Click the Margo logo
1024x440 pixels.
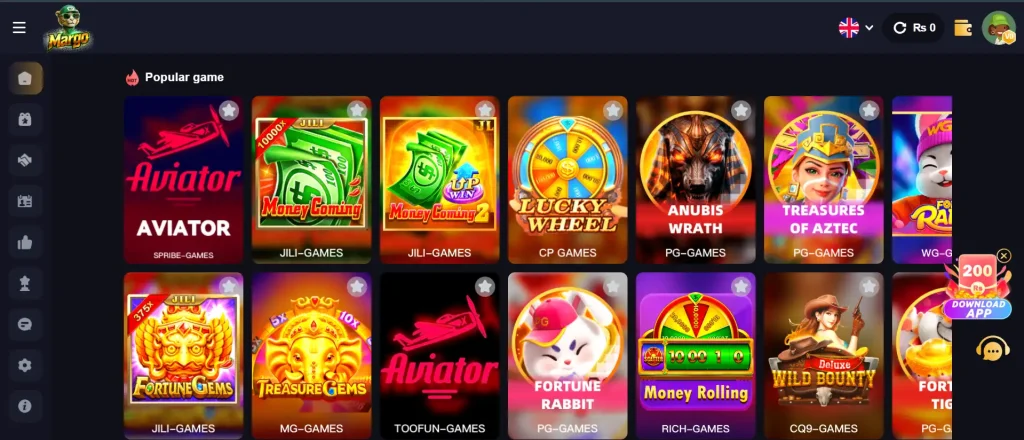pos(68,28)
